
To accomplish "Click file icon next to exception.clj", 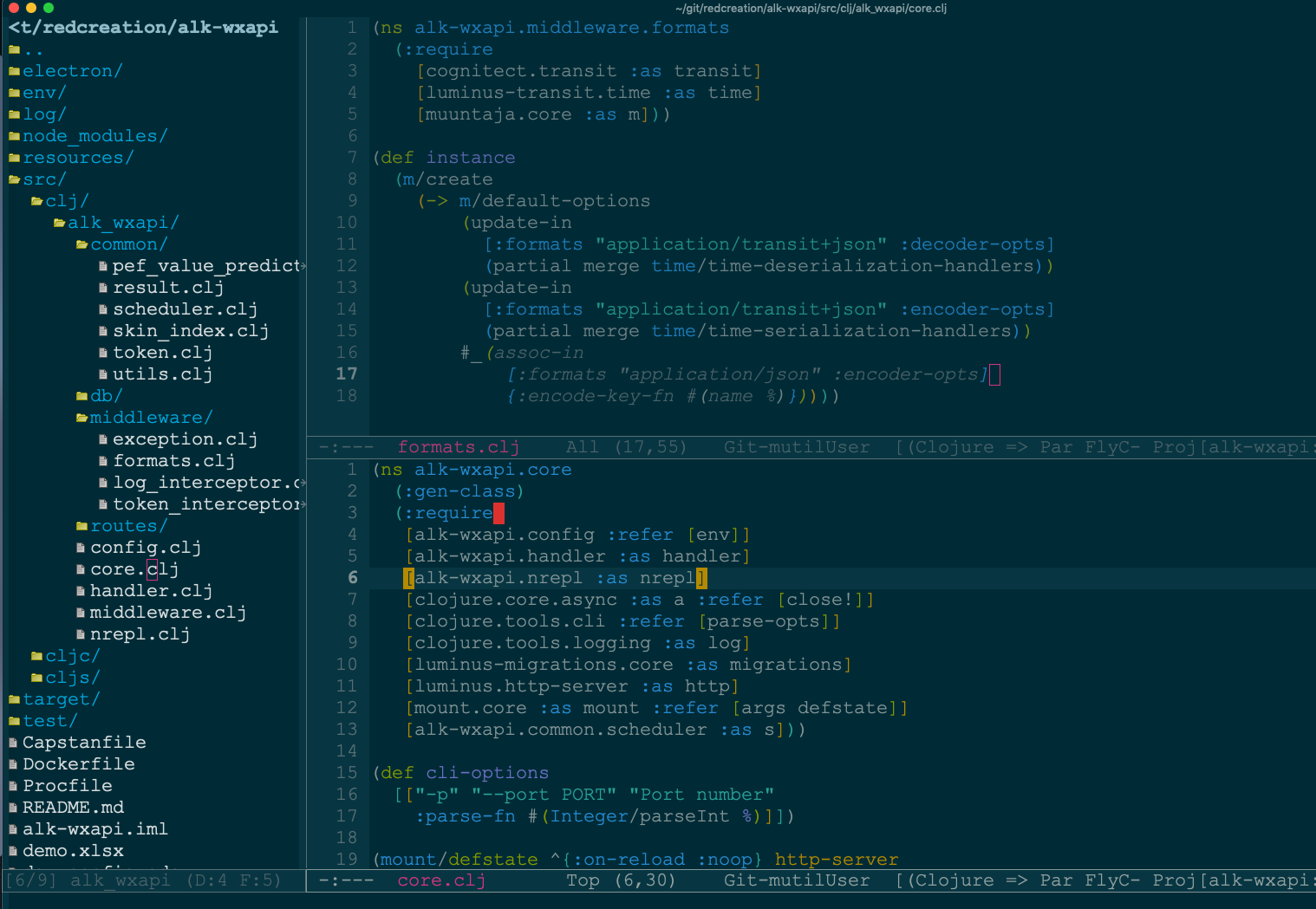I will (104, 439).
